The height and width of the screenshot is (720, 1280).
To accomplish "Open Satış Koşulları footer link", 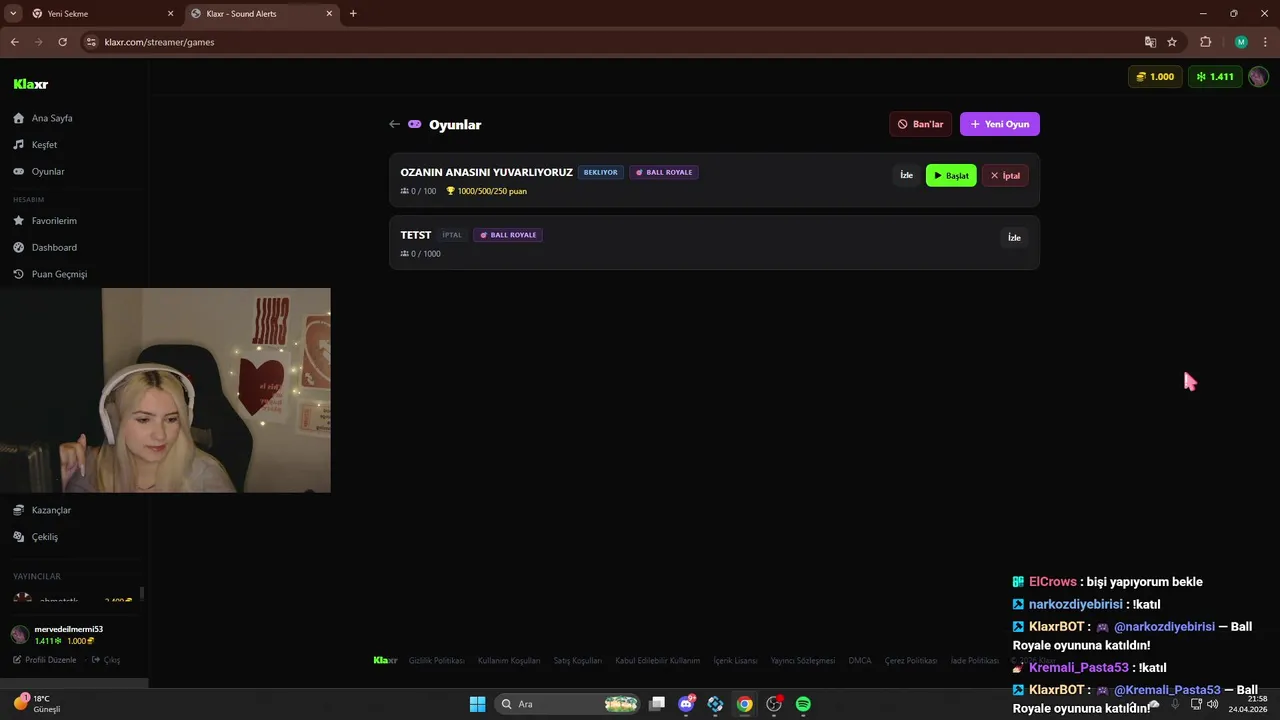I will 578,661.
